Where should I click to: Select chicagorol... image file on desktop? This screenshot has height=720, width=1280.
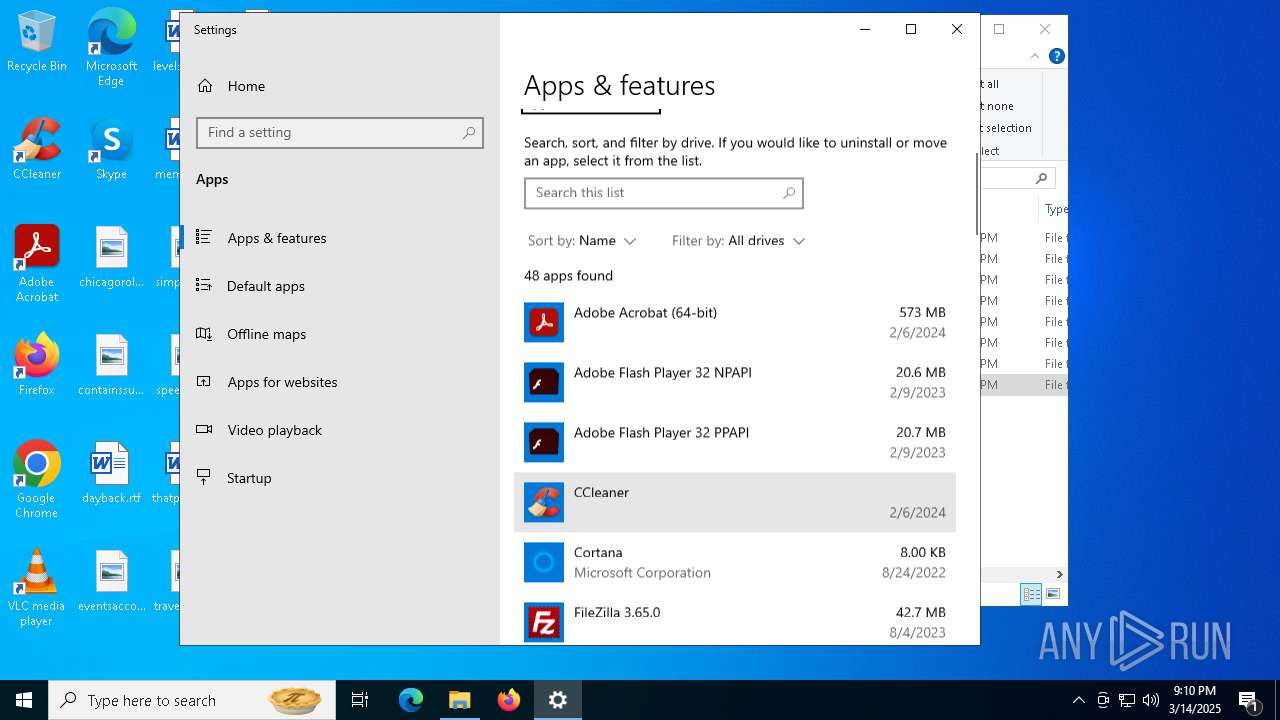[111, 257]
